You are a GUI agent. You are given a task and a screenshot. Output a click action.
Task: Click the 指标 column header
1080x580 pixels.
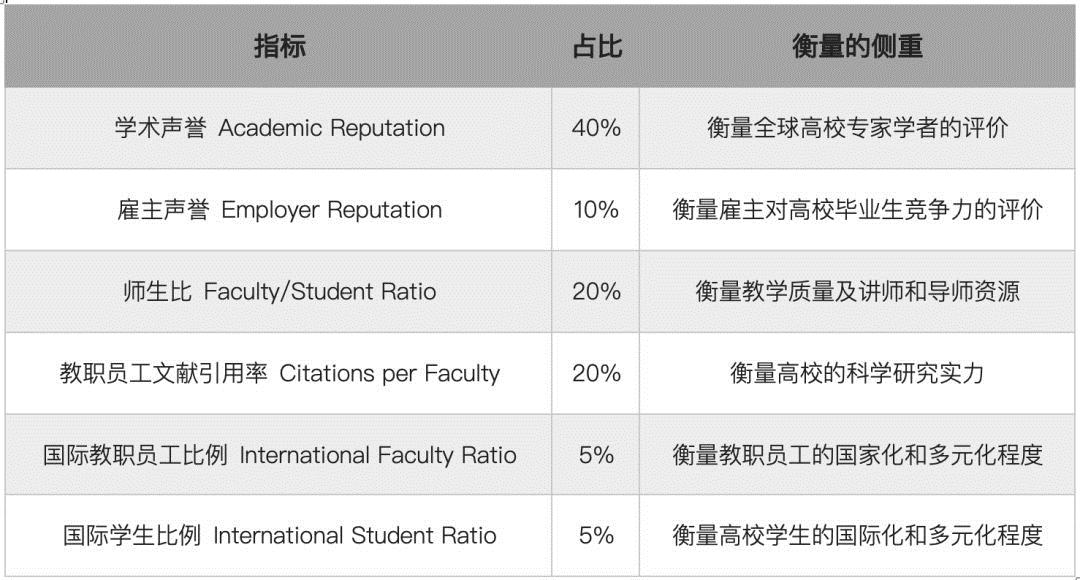tap(278, 46)
